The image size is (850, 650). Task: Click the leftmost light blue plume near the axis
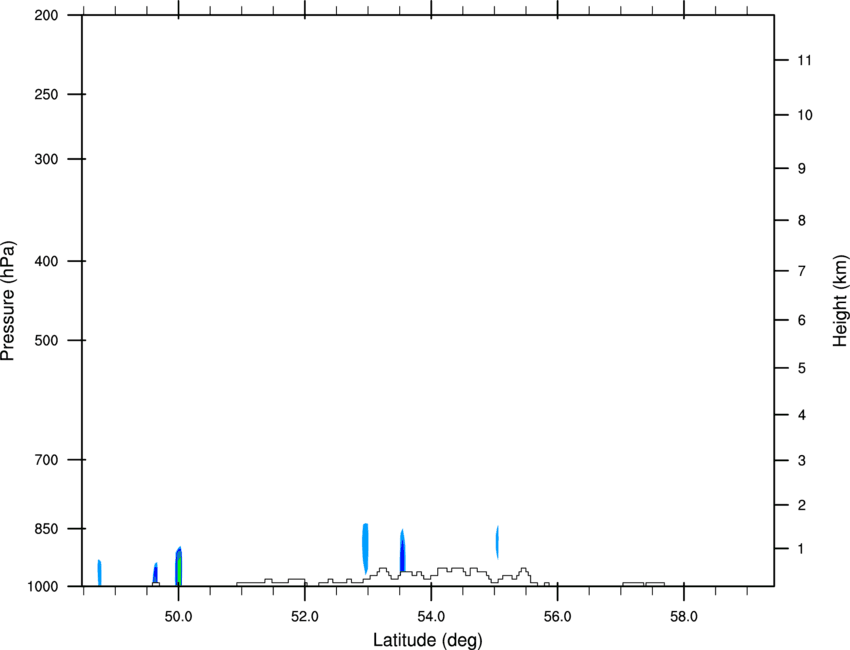pos(99,572)
